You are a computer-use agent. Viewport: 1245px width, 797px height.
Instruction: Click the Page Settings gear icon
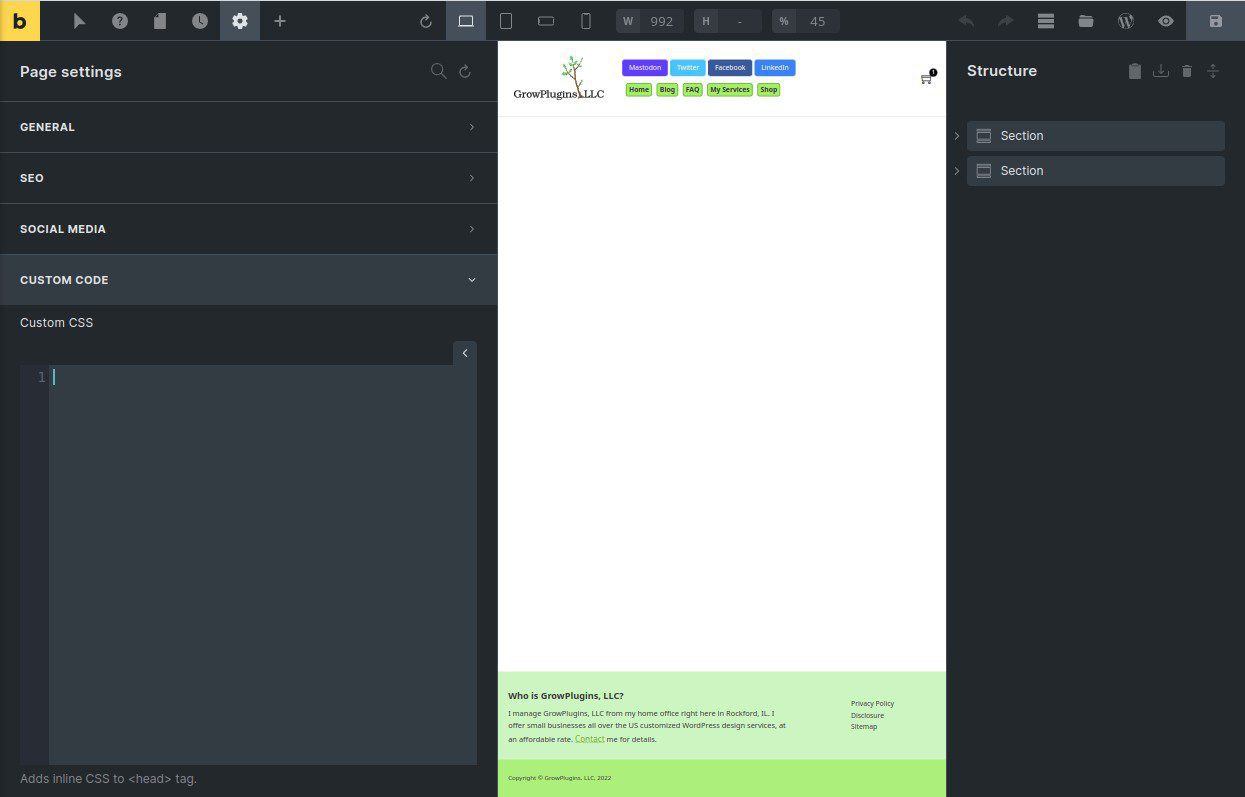click(240, 20)
